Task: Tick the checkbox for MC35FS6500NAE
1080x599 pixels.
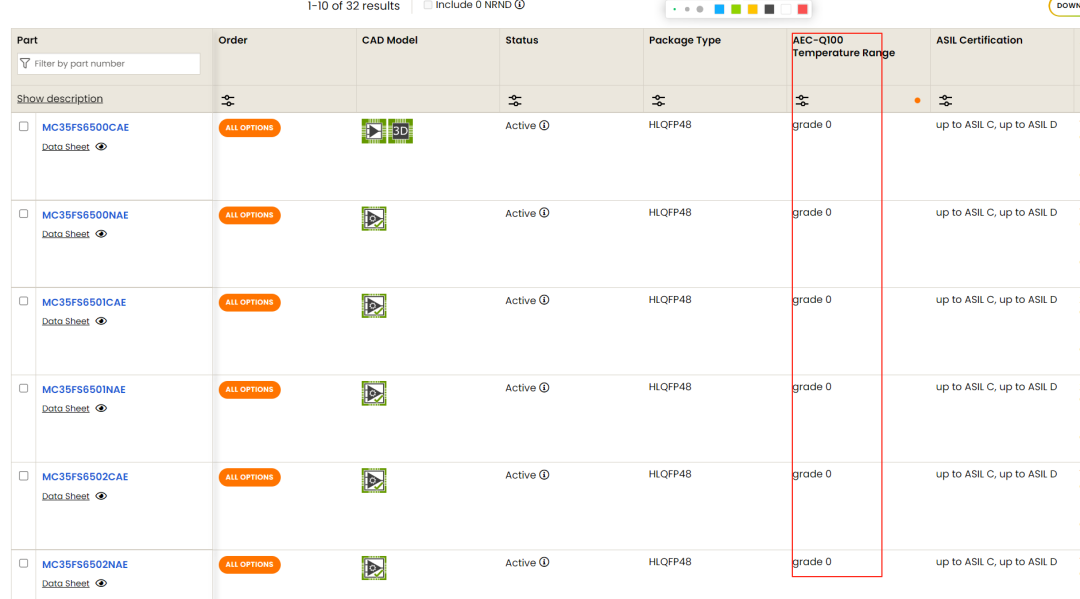Action: pos(23,214)
